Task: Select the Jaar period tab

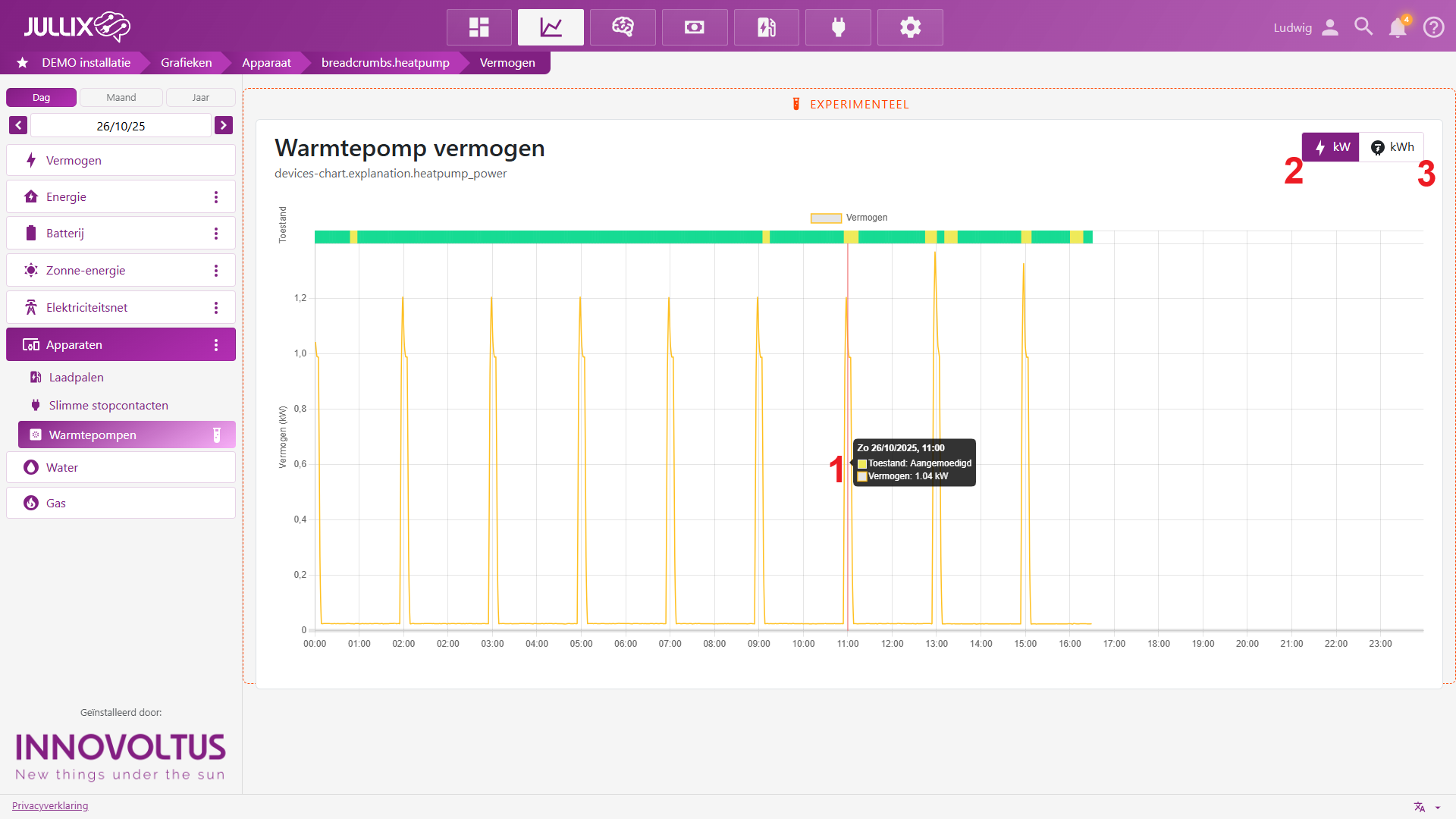Action: (x=200, y=97)
